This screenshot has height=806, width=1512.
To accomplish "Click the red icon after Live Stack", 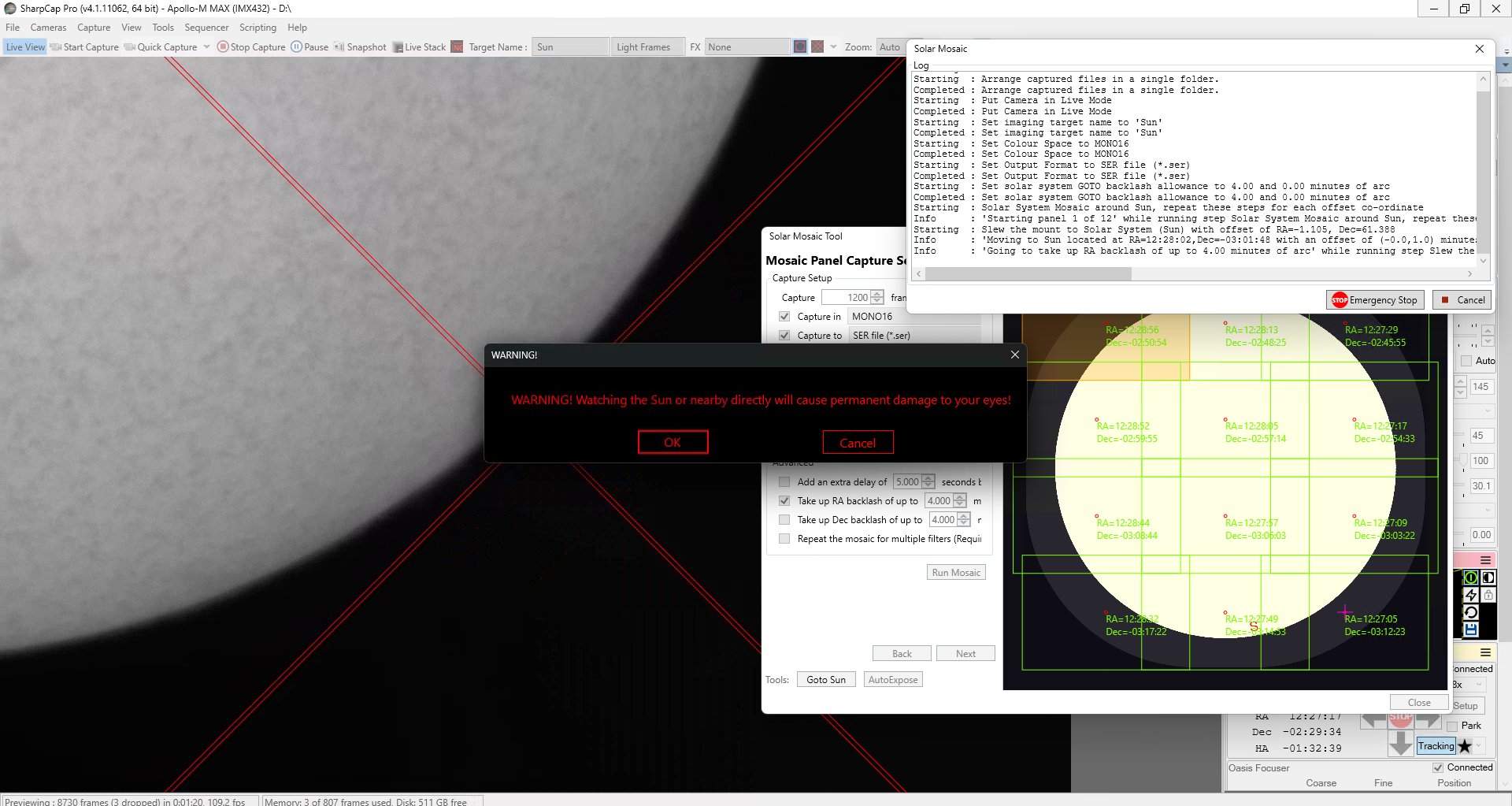I will (x=457, y=47).
